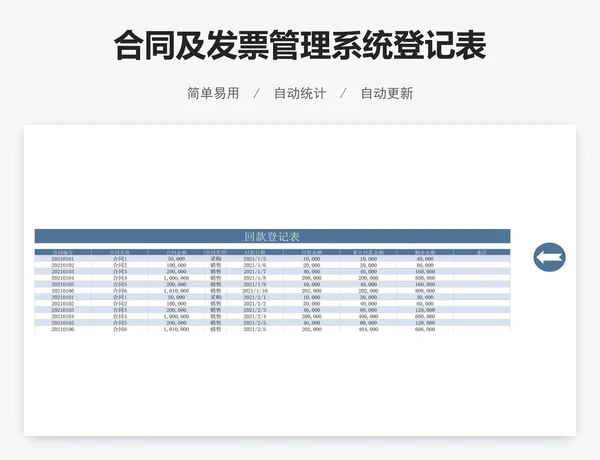Click contract amount 50,000 in the 2021/1/5 row
Screen dimensions: 600x460
176,259
